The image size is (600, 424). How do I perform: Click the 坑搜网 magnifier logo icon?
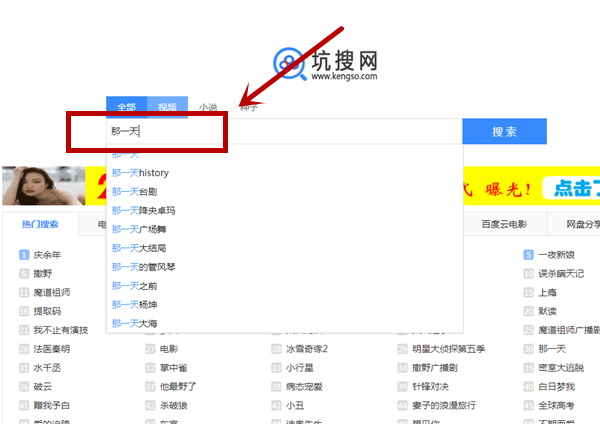click(290, 64)
